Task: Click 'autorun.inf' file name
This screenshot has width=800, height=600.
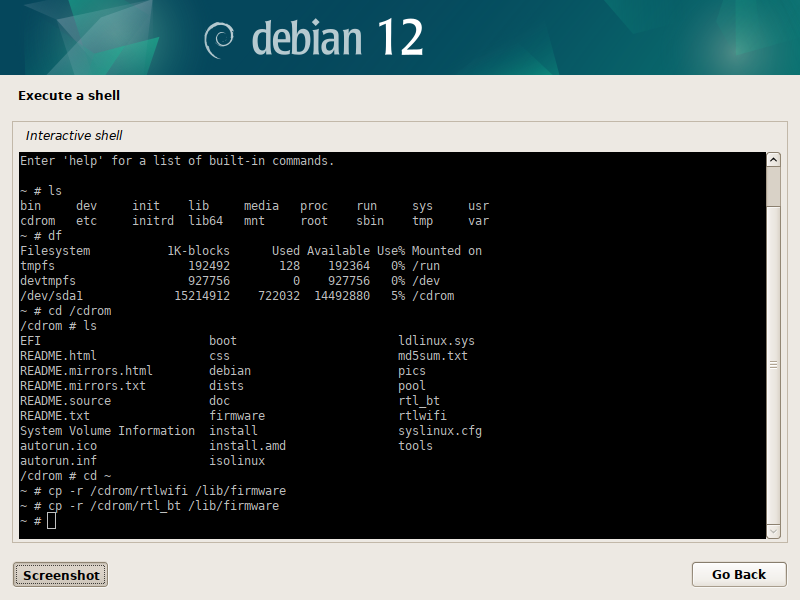Action: [59, 461]
